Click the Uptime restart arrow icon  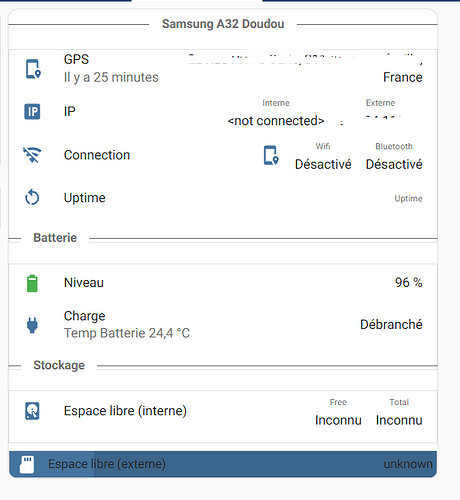(32, 197)
